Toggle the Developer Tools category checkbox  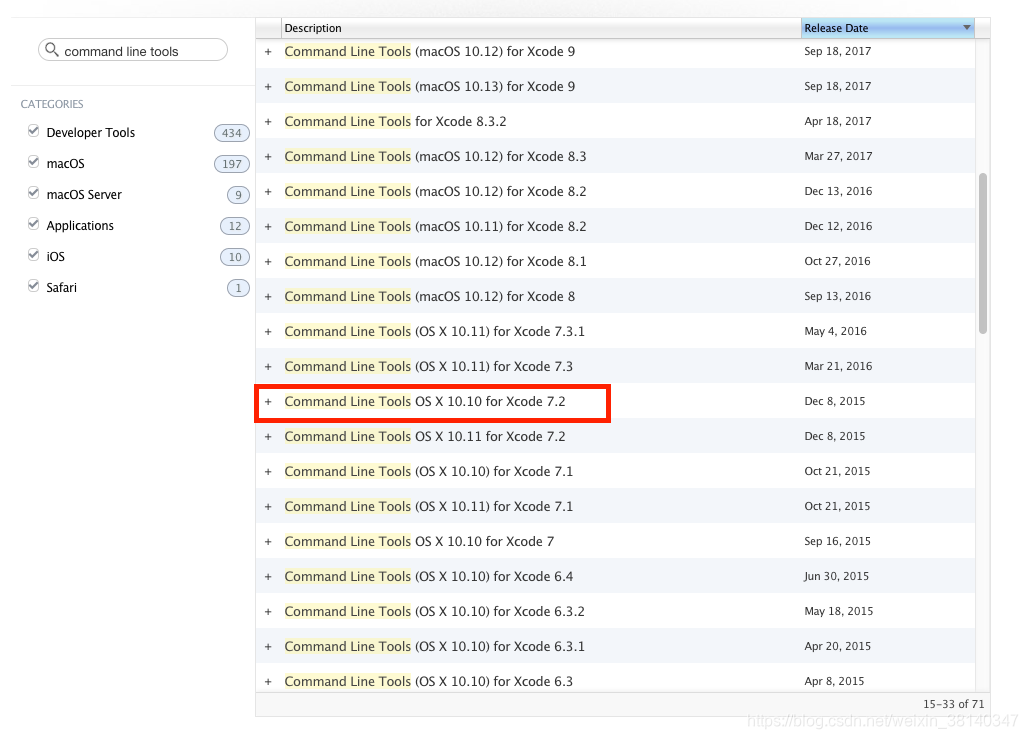pos(33,131)
